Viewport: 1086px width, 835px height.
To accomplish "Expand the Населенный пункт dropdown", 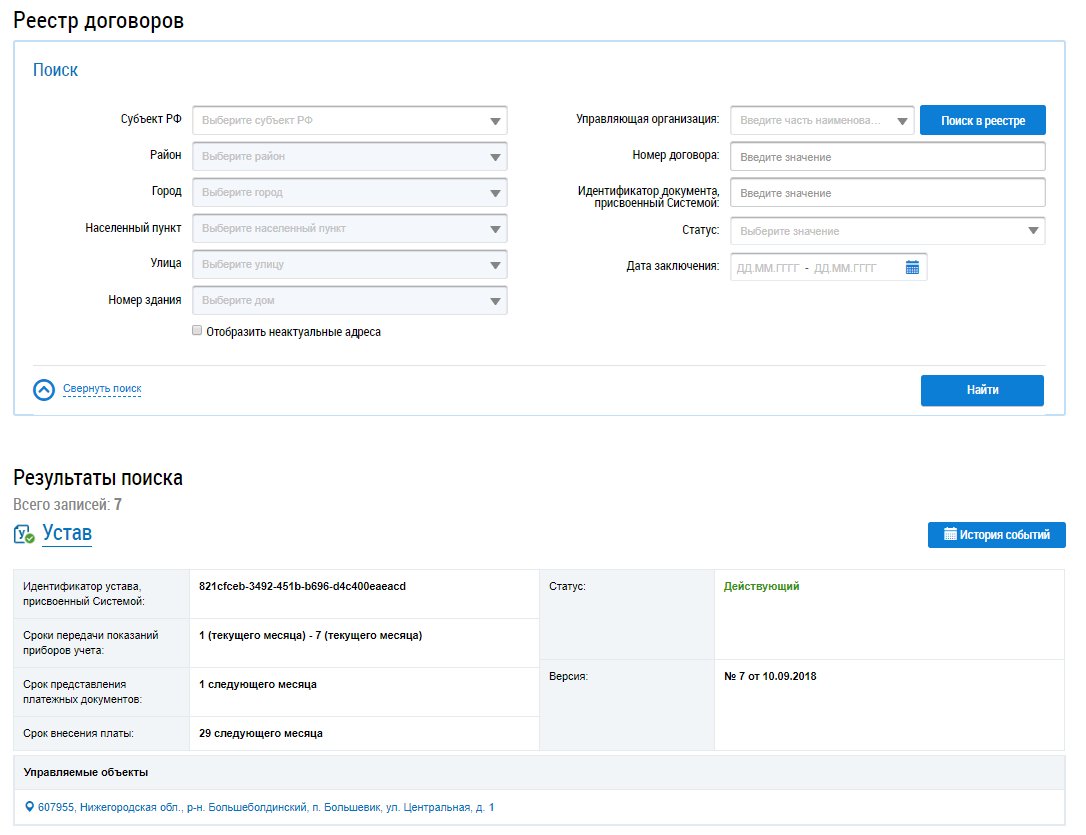I will pos(349,229).
